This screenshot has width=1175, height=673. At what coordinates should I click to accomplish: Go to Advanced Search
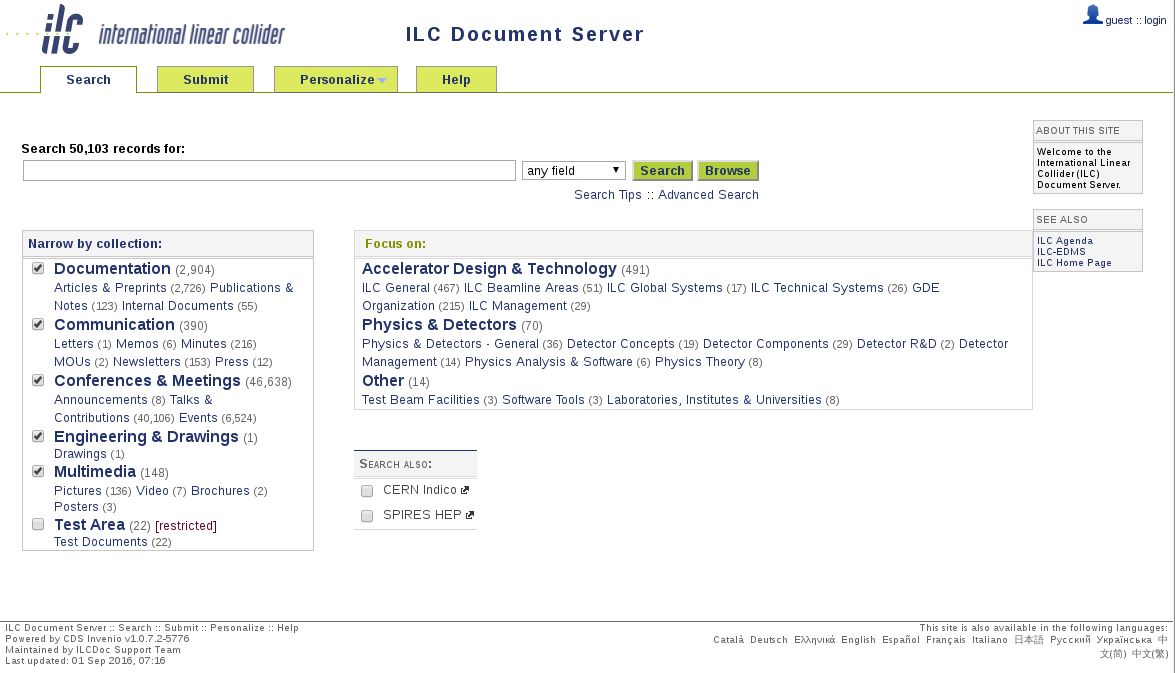[708, 195]
